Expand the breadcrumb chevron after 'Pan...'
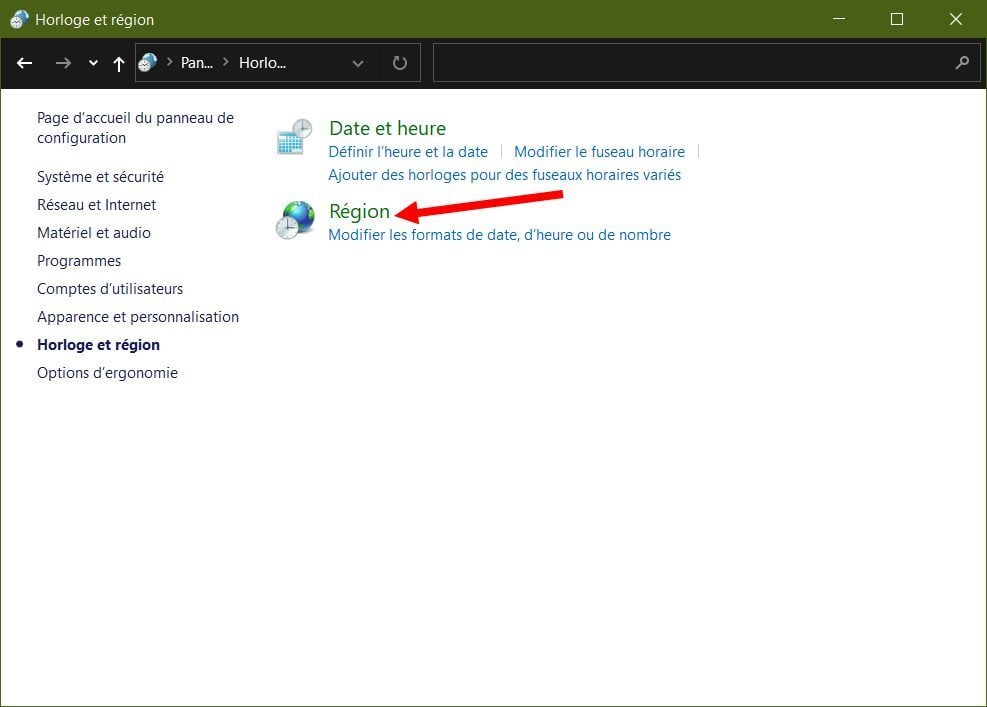This screenshot has height=707, width=987. 226,62
